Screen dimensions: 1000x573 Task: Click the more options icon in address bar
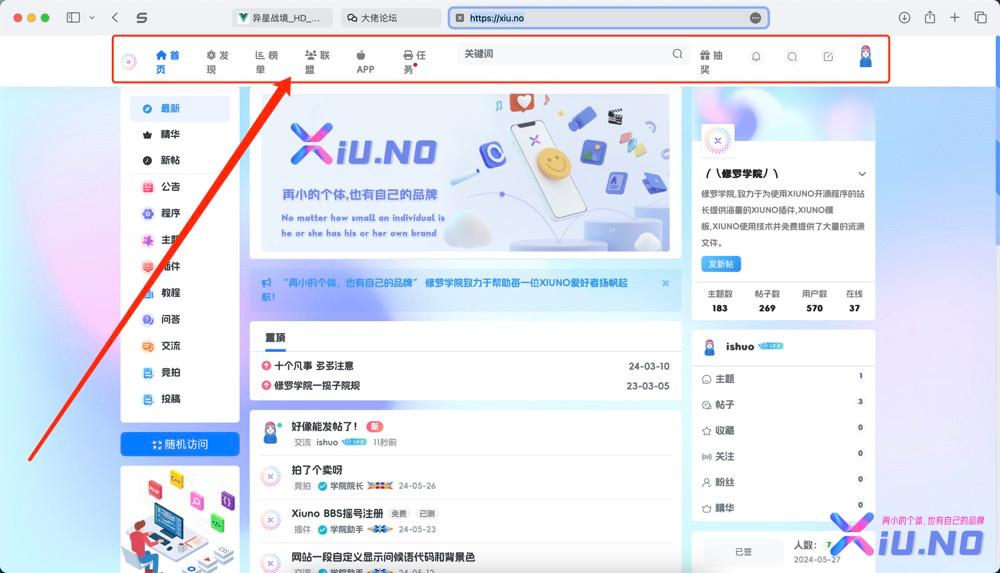756,18
